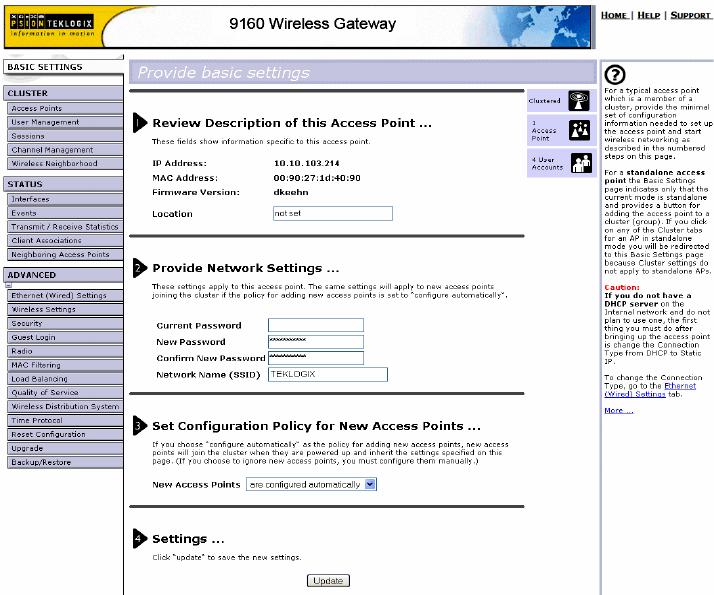This screenshot has width=714, height=595.
Task: Open Wireless Neighborhood
Action: 65,163
